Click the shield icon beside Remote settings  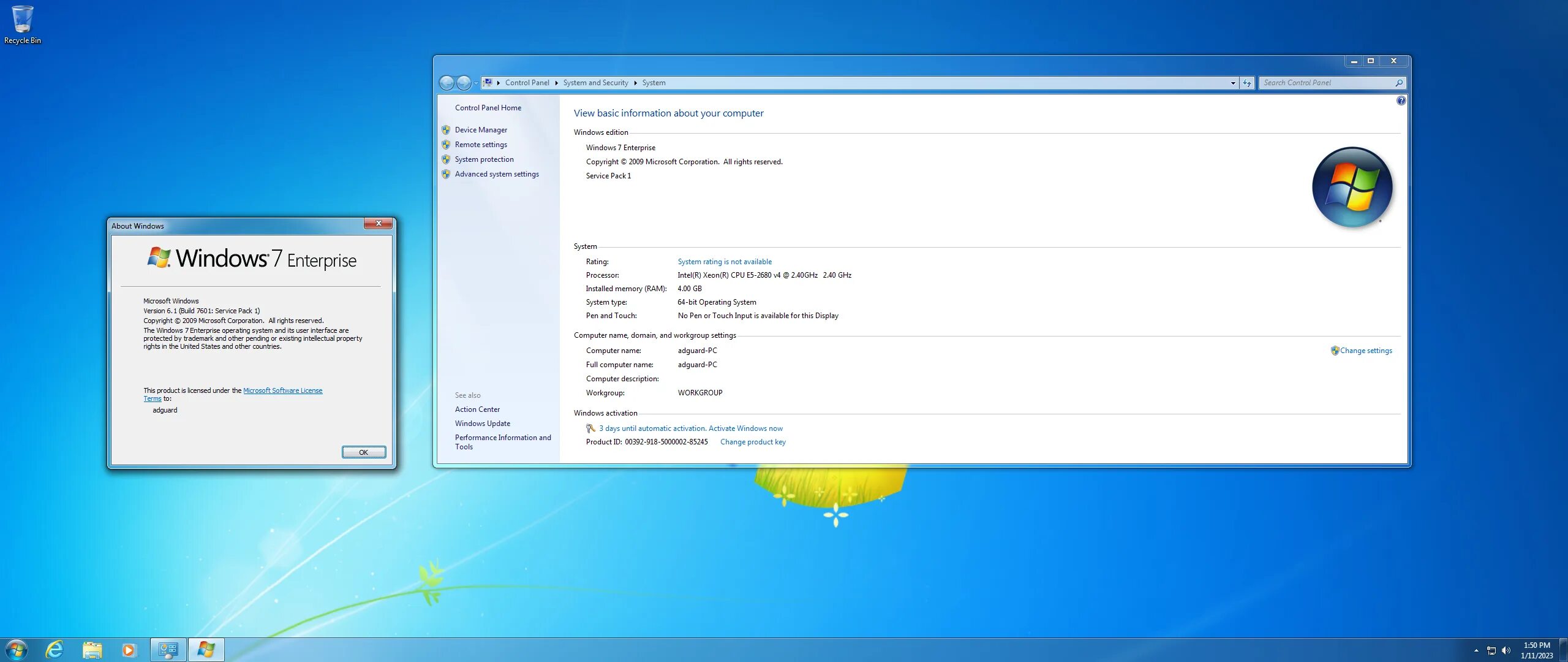(x=446, y=145)
